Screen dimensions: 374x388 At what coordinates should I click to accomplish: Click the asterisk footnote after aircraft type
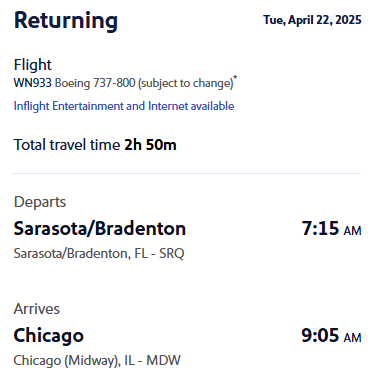[x=235, y=78]
